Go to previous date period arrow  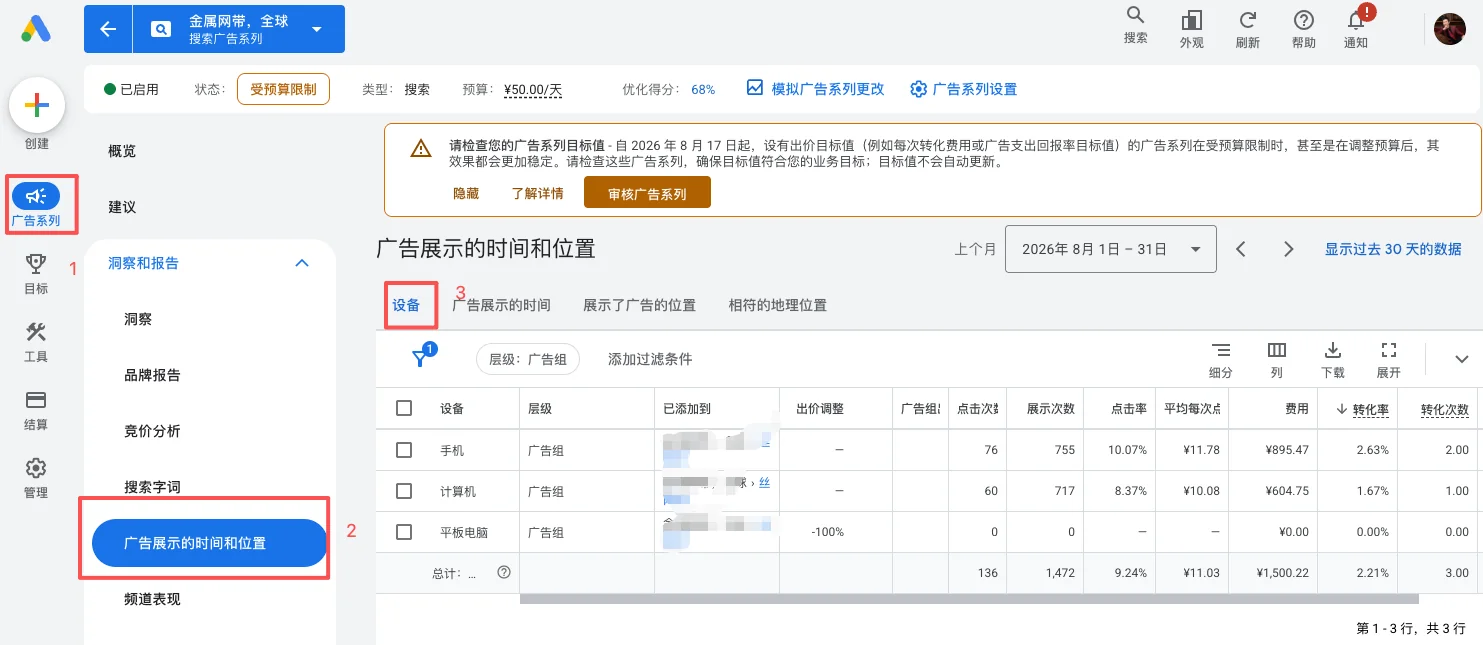point(1241,249)
